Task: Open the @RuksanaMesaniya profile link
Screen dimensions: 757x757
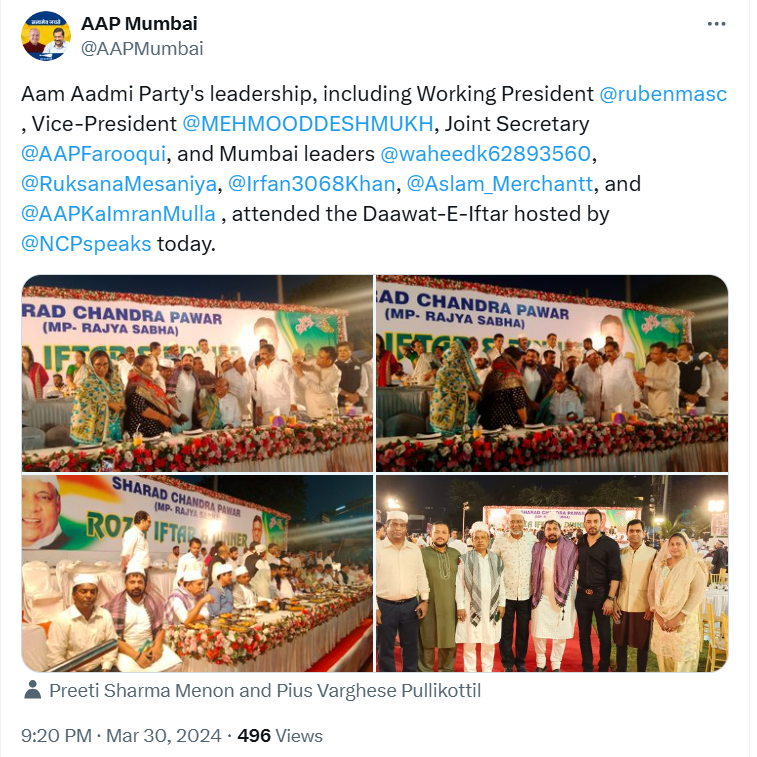Action: point(119,184)
